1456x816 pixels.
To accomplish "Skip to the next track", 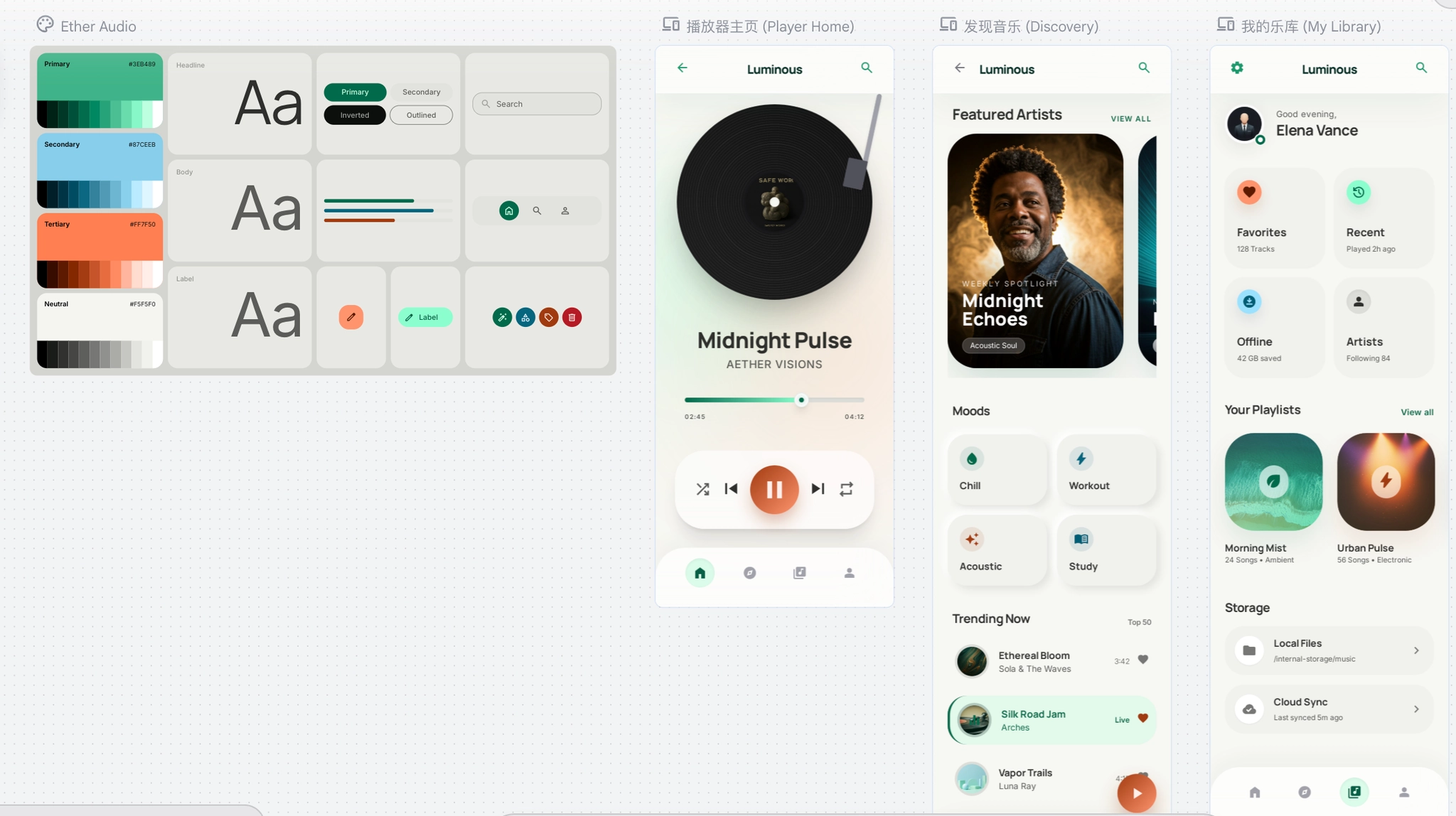I will point(818,489).
